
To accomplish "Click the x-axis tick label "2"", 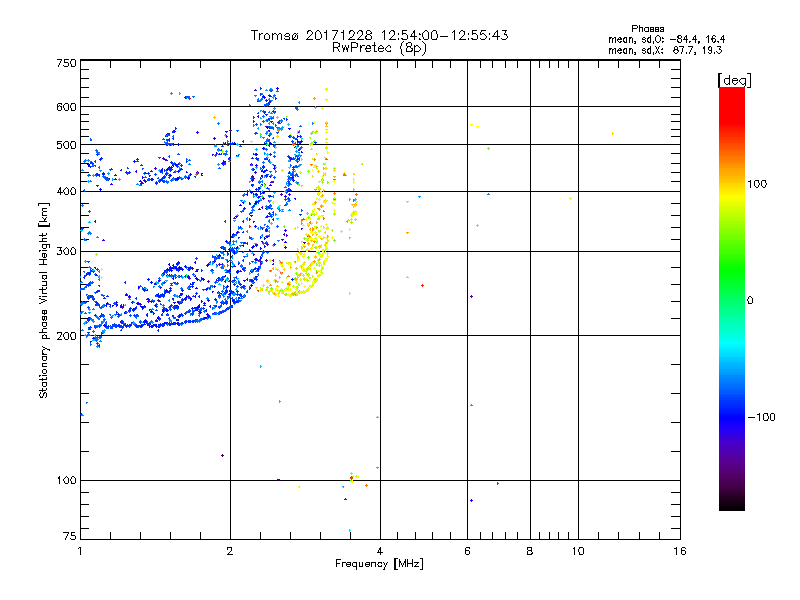I will [x=230, y=551].
